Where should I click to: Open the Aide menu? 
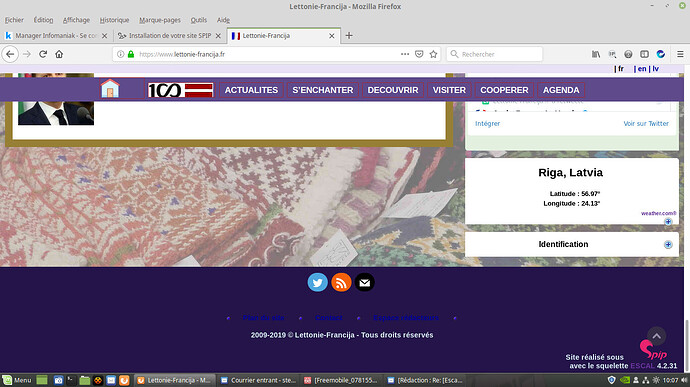(223, 20)
